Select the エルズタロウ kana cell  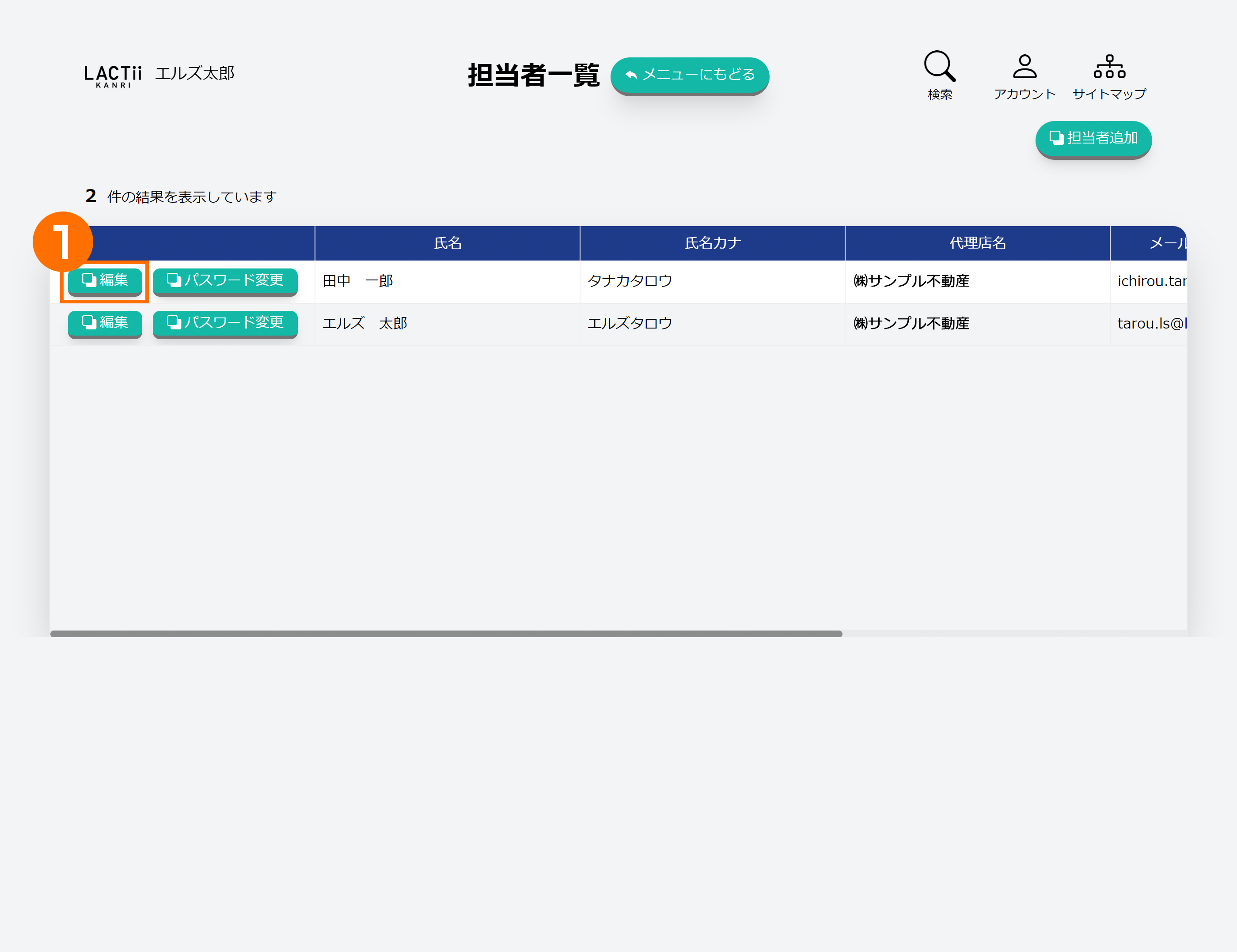pyautogui.click(x=630, y=324)
